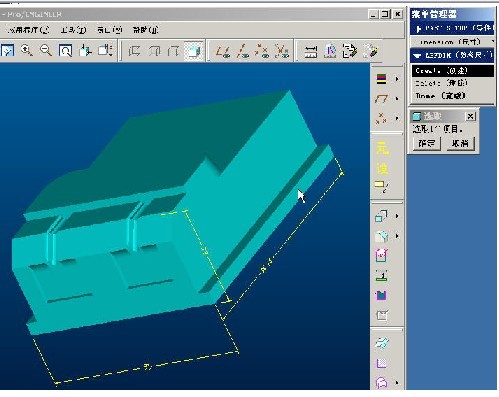Click the purple grid pattern icon

pos(382,363)
